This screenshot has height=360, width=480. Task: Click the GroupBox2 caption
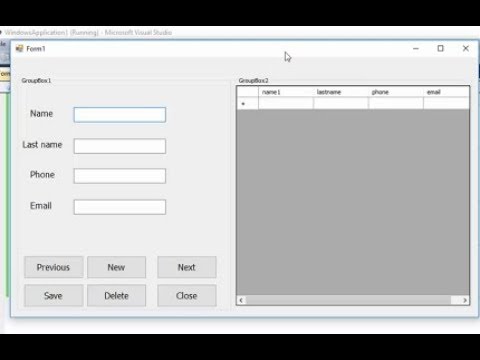(254, 81)
